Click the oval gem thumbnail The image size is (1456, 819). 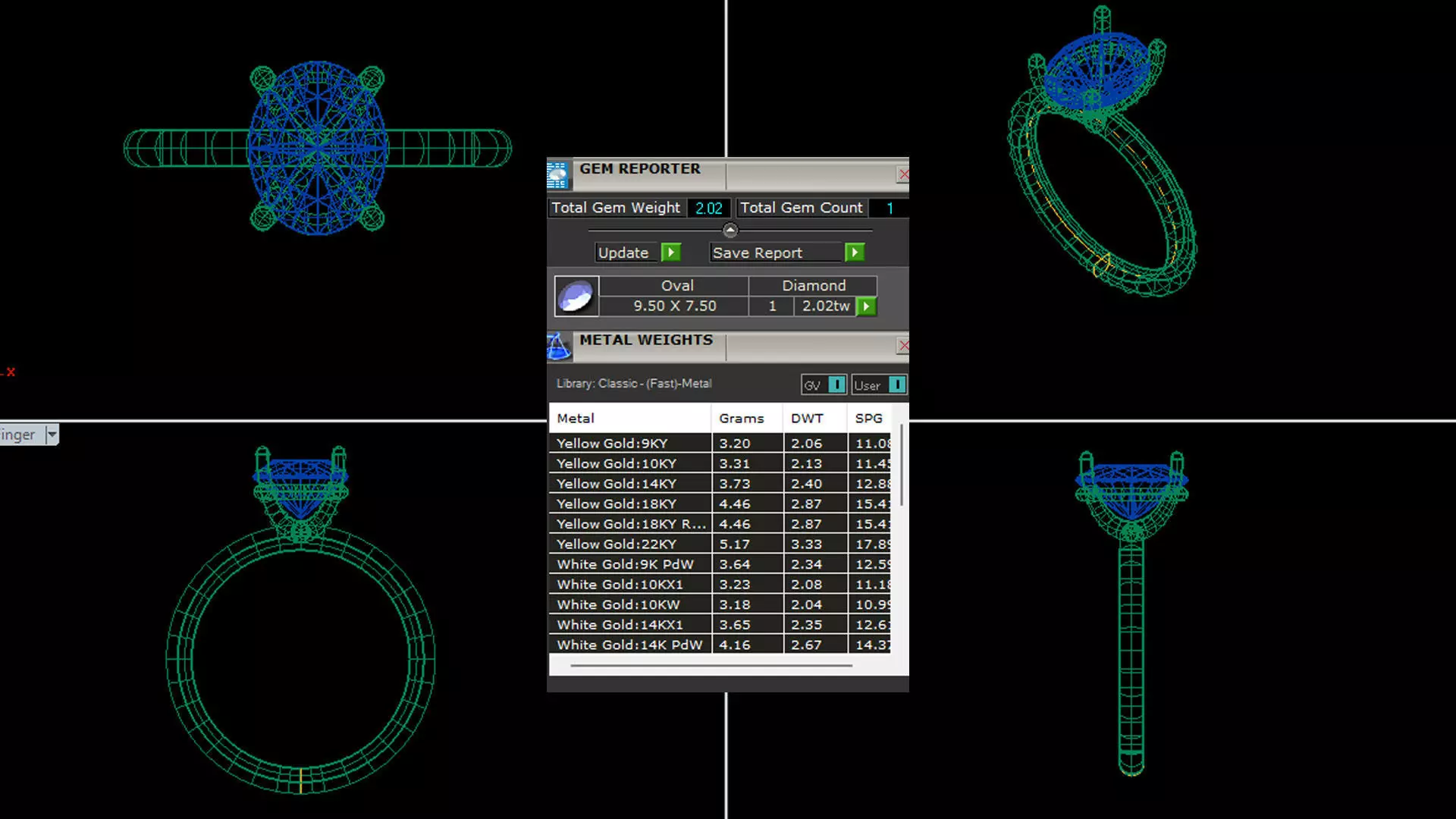(576, 296)
